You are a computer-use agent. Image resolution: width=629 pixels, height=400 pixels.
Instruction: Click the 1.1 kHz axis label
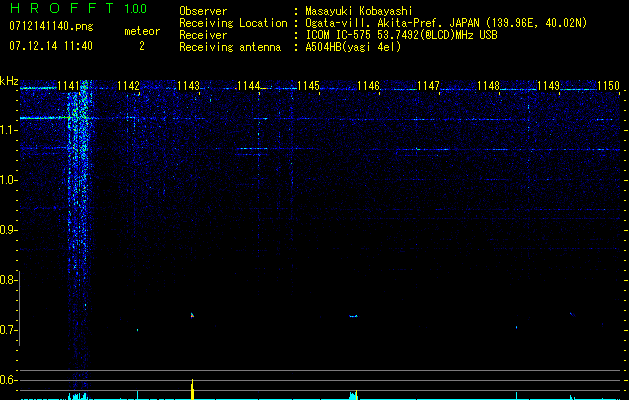pyautogui.click(x=7, y=130)
